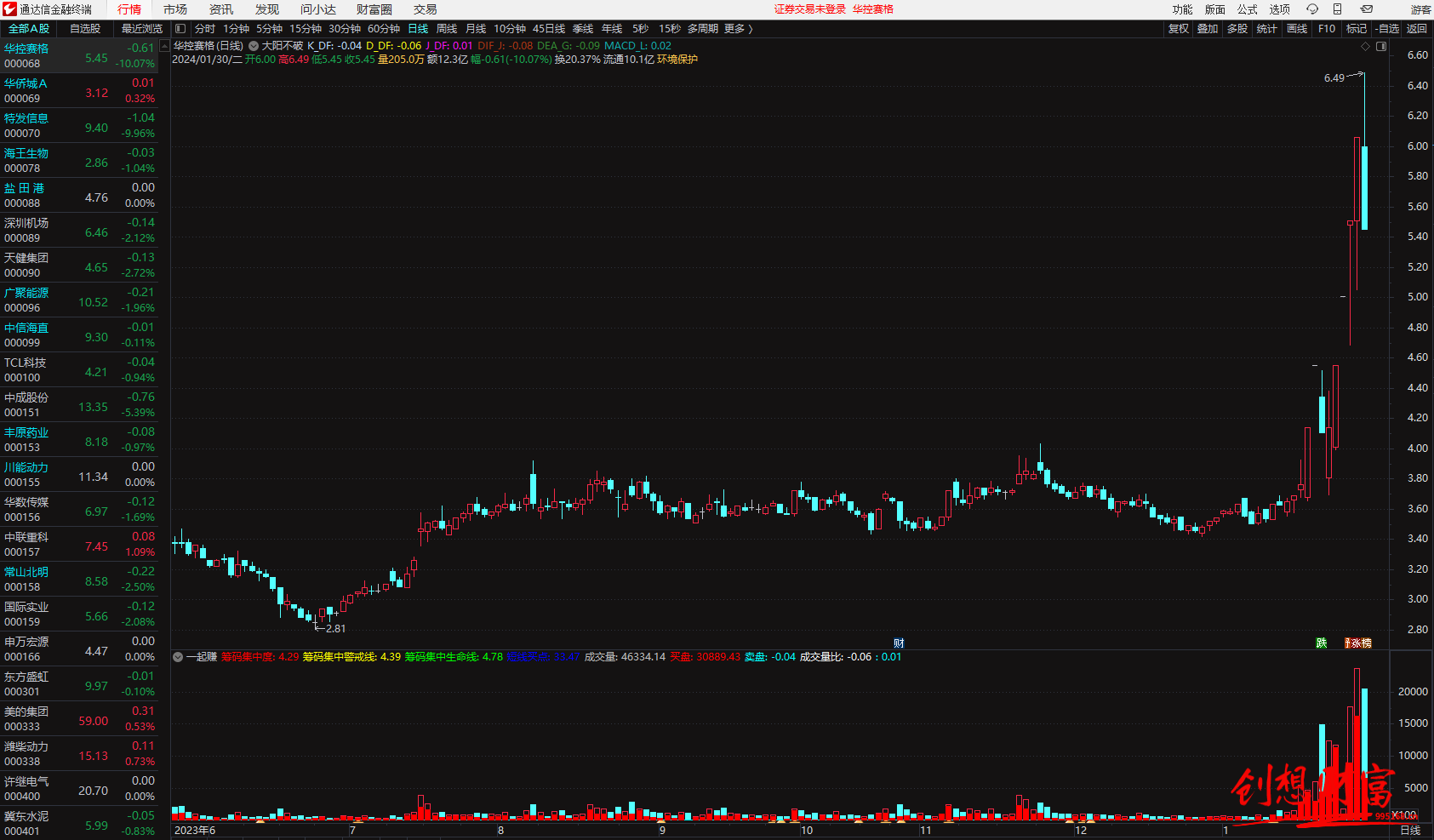This screenshot has height=840, width=1434.
Task: Click the 统计 button
Action: [x=1267, y=29]
